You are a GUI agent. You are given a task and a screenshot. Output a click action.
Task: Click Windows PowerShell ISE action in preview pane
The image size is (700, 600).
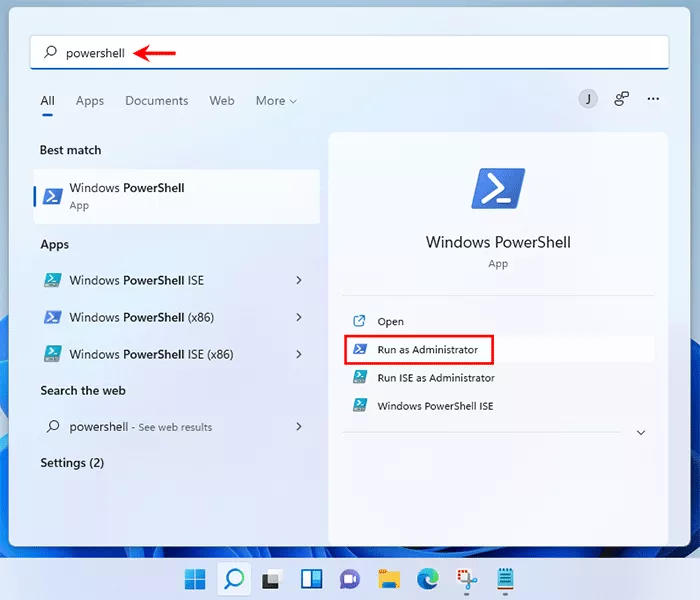[499, 406]
